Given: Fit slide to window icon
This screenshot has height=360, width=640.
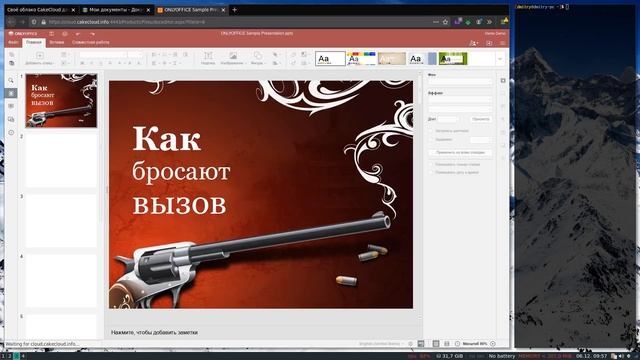Looking at the screenshot, I should coord(436,344).
